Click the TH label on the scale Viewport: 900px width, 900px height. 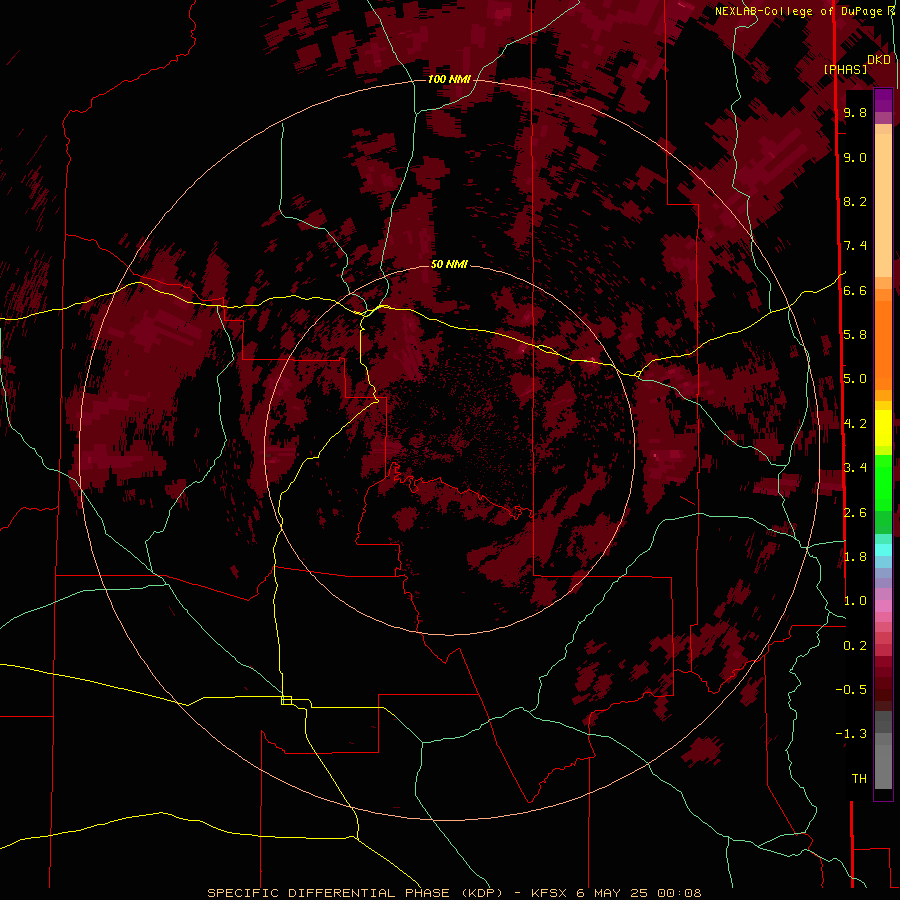[x=859, y=779]
